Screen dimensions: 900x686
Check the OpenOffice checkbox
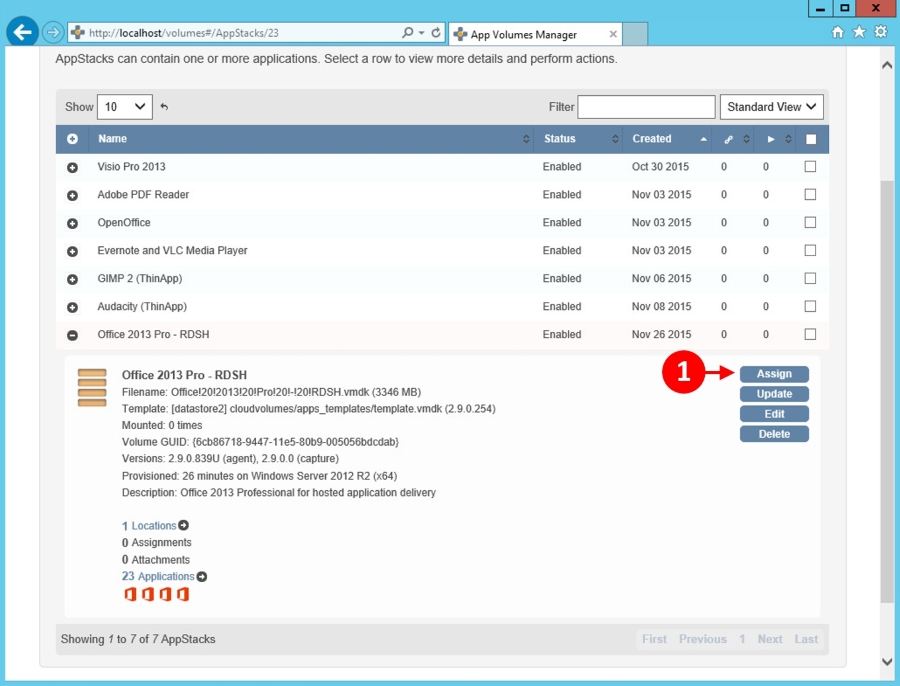coord(810,222)
